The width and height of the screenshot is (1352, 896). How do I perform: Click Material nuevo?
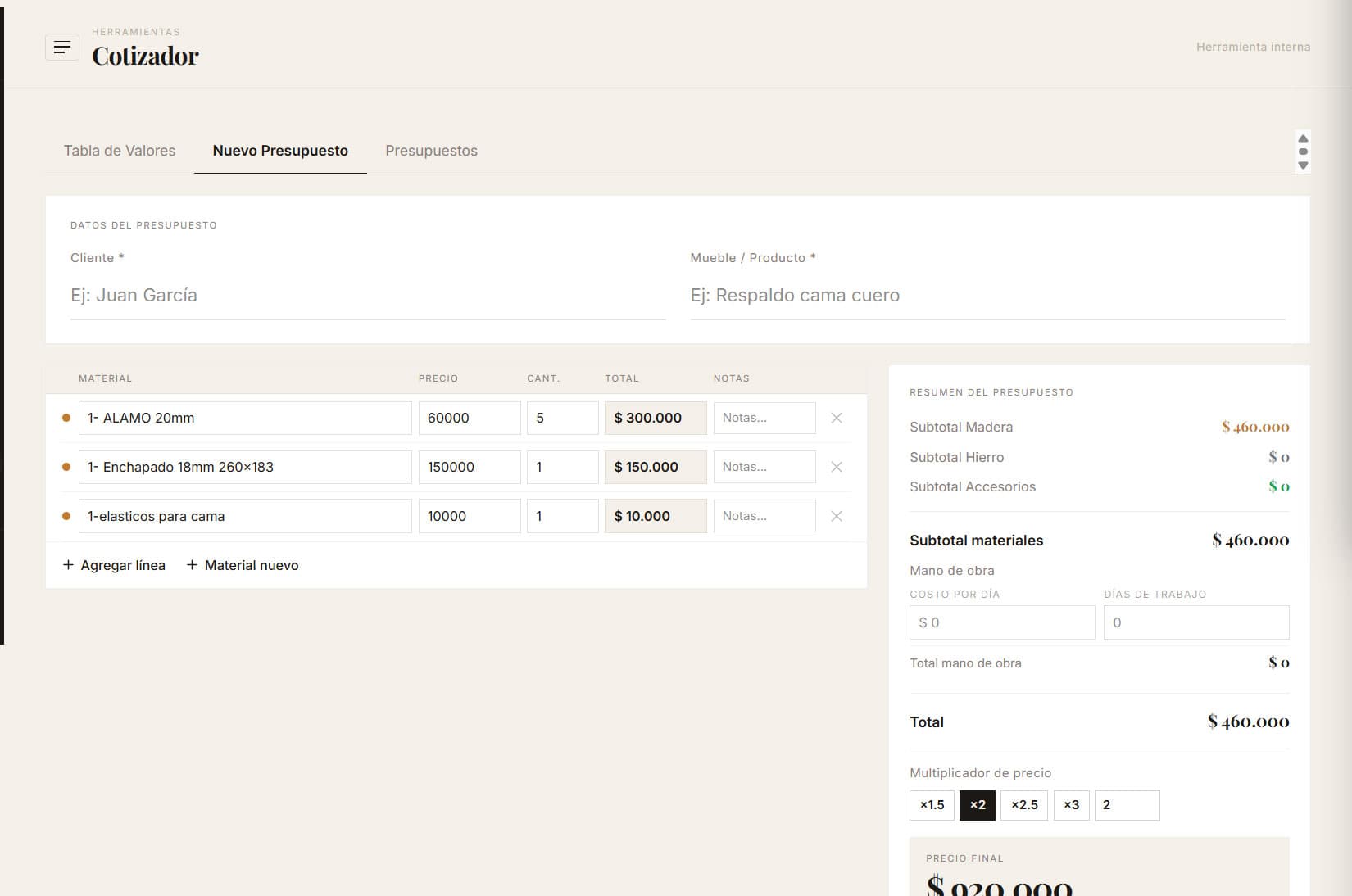[x=243, y=565]
